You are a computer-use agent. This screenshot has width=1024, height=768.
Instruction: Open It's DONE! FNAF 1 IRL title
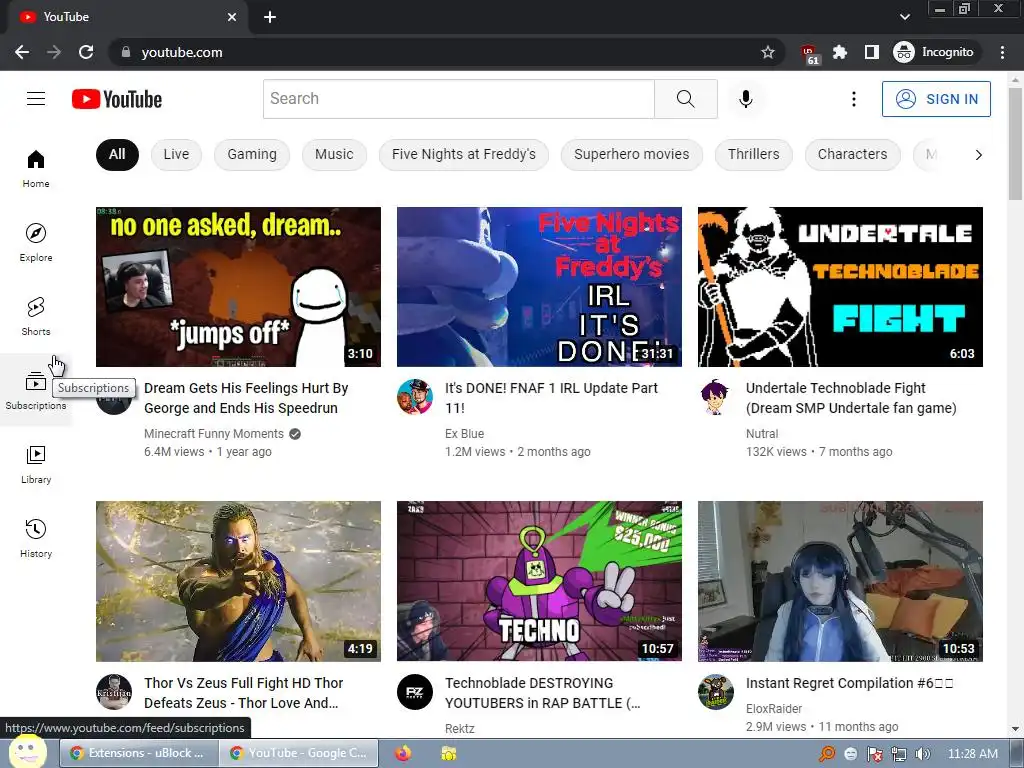[x=551, y=398]
